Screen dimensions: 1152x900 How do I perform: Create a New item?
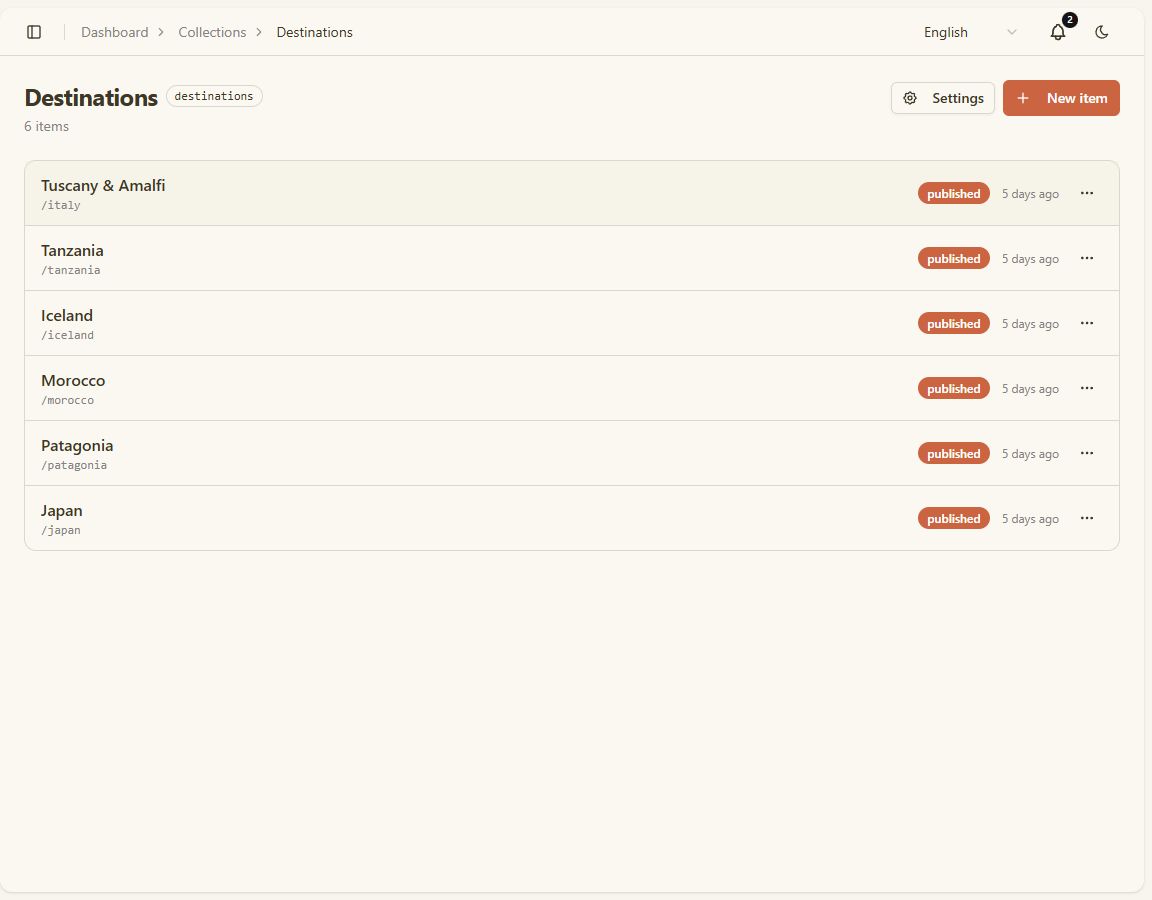(x=1061, y=98)
